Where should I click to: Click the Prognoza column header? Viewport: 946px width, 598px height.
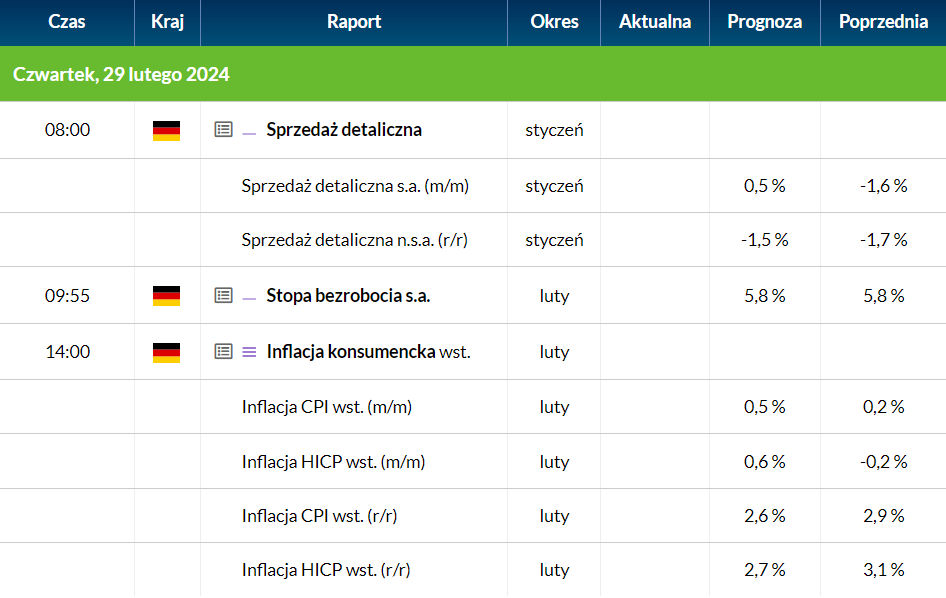pos(764,22)
